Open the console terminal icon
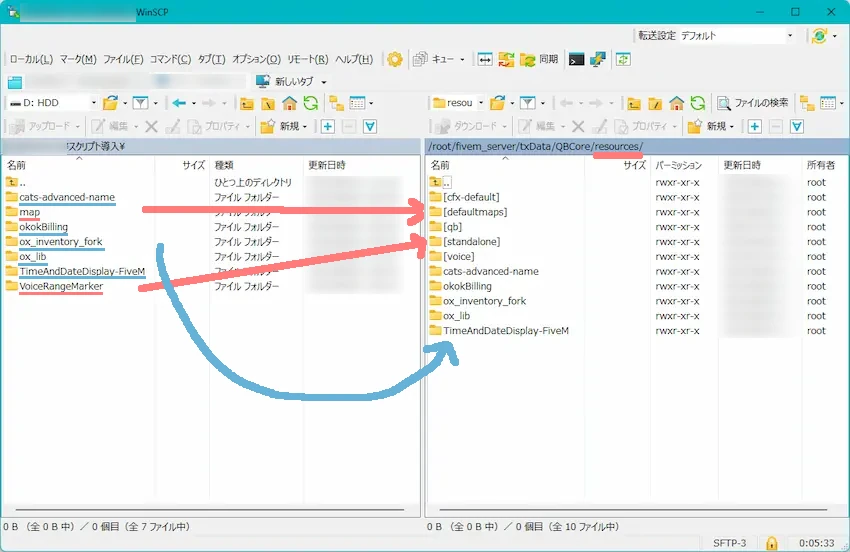Screen dimensions: 850x552 click(x=576, y=59)
